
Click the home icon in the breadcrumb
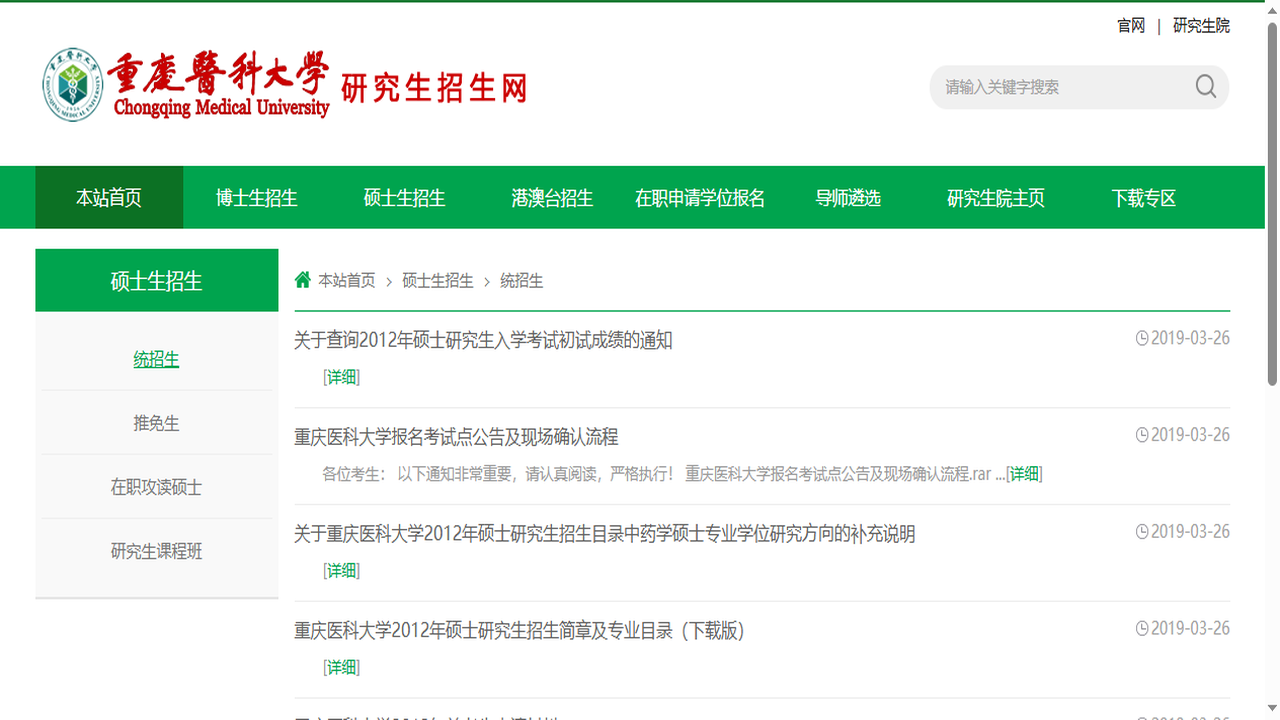pyautogui.click(x=303, y=280)
